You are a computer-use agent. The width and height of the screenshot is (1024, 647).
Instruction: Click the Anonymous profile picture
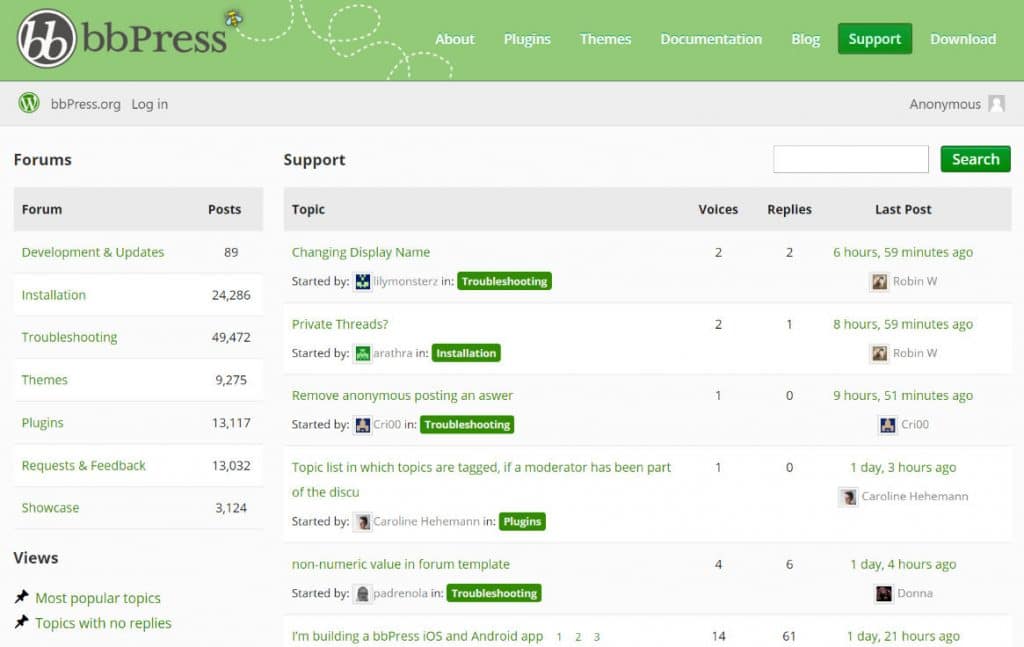(997, 103)
